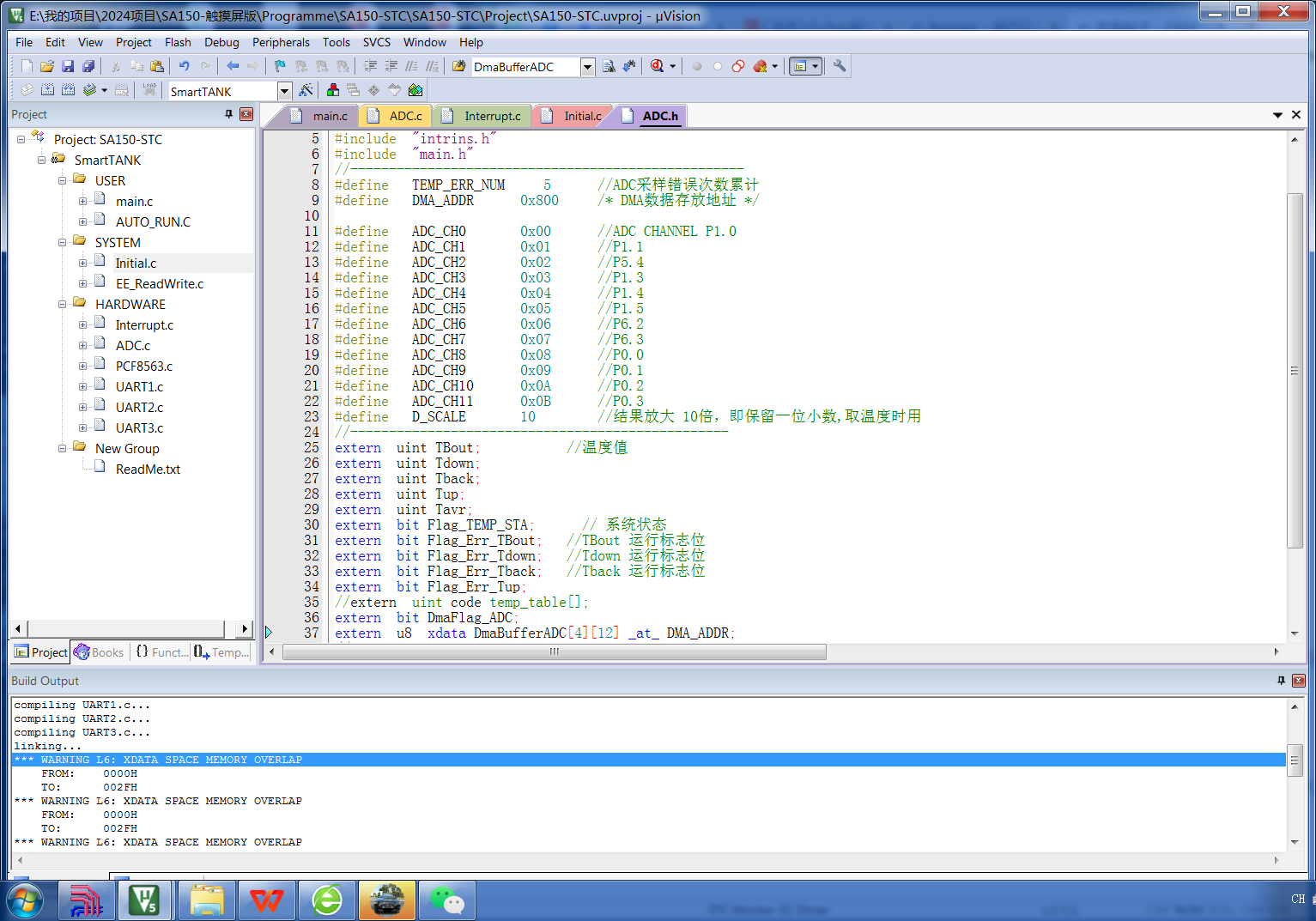Open the editor tab list dropdown arrow

(1277, 115)
